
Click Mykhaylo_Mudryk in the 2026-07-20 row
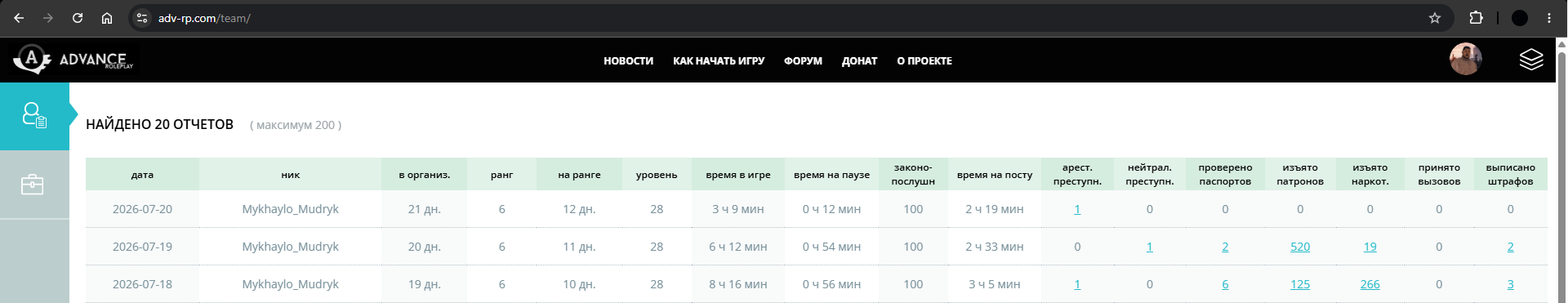pos(290,209)
